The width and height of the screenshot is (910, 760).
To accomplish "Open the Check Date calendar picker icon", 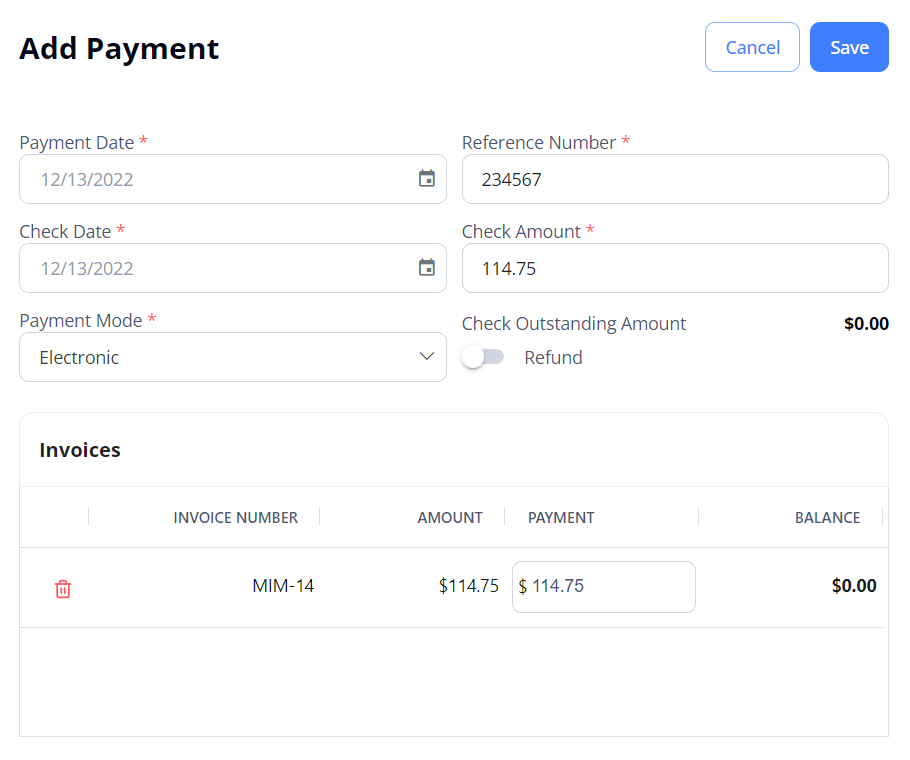I will click(427, 267).
